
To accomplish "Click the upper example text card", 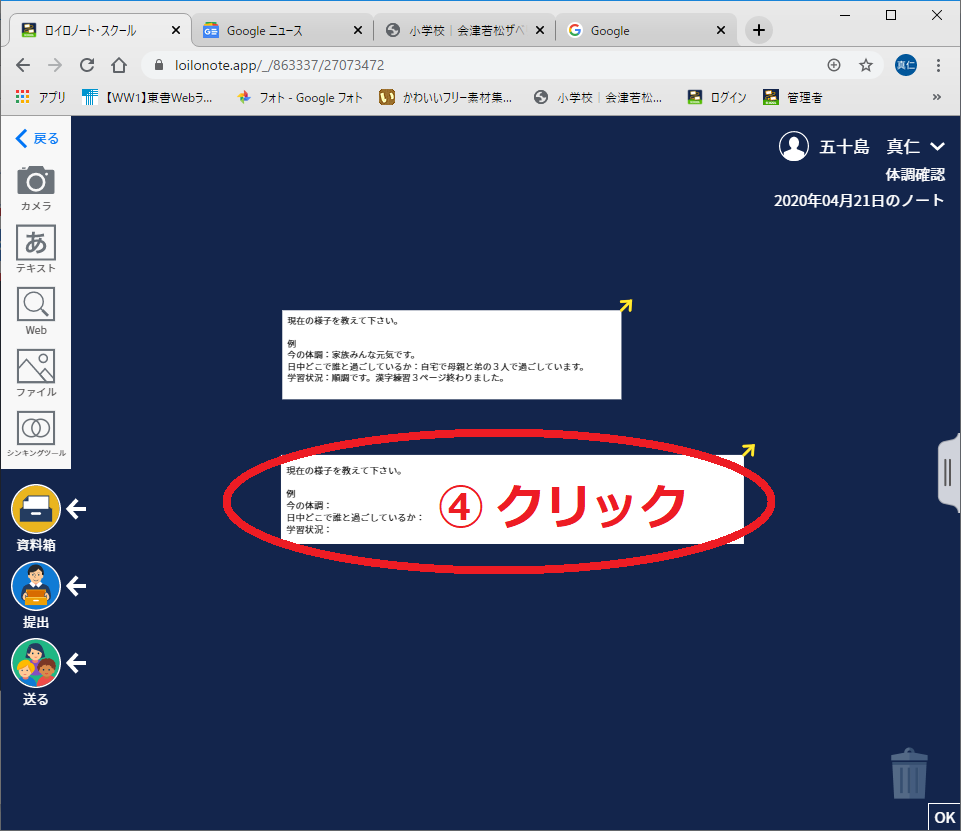I will click(x=451, y=355).
